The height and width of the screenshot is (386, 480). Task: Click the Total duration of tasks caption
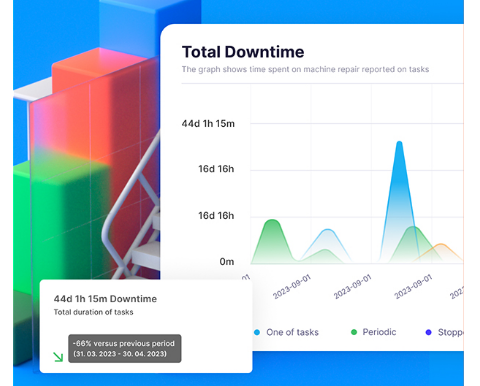(x=94, y=312)
